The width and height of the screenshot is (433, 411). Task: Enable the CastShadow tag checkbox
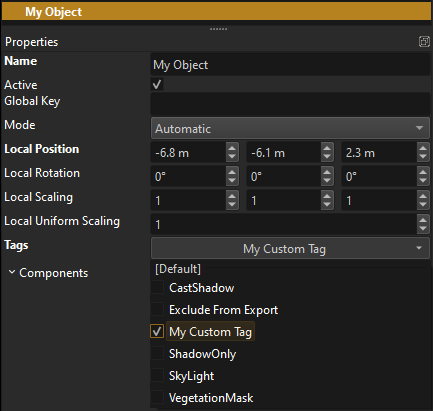click(157, 287)
